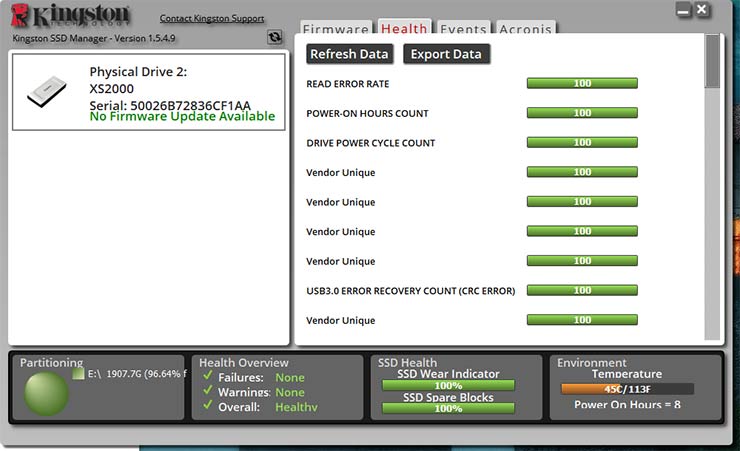Click the SSD Wear Indicator bar

[448, 386]
